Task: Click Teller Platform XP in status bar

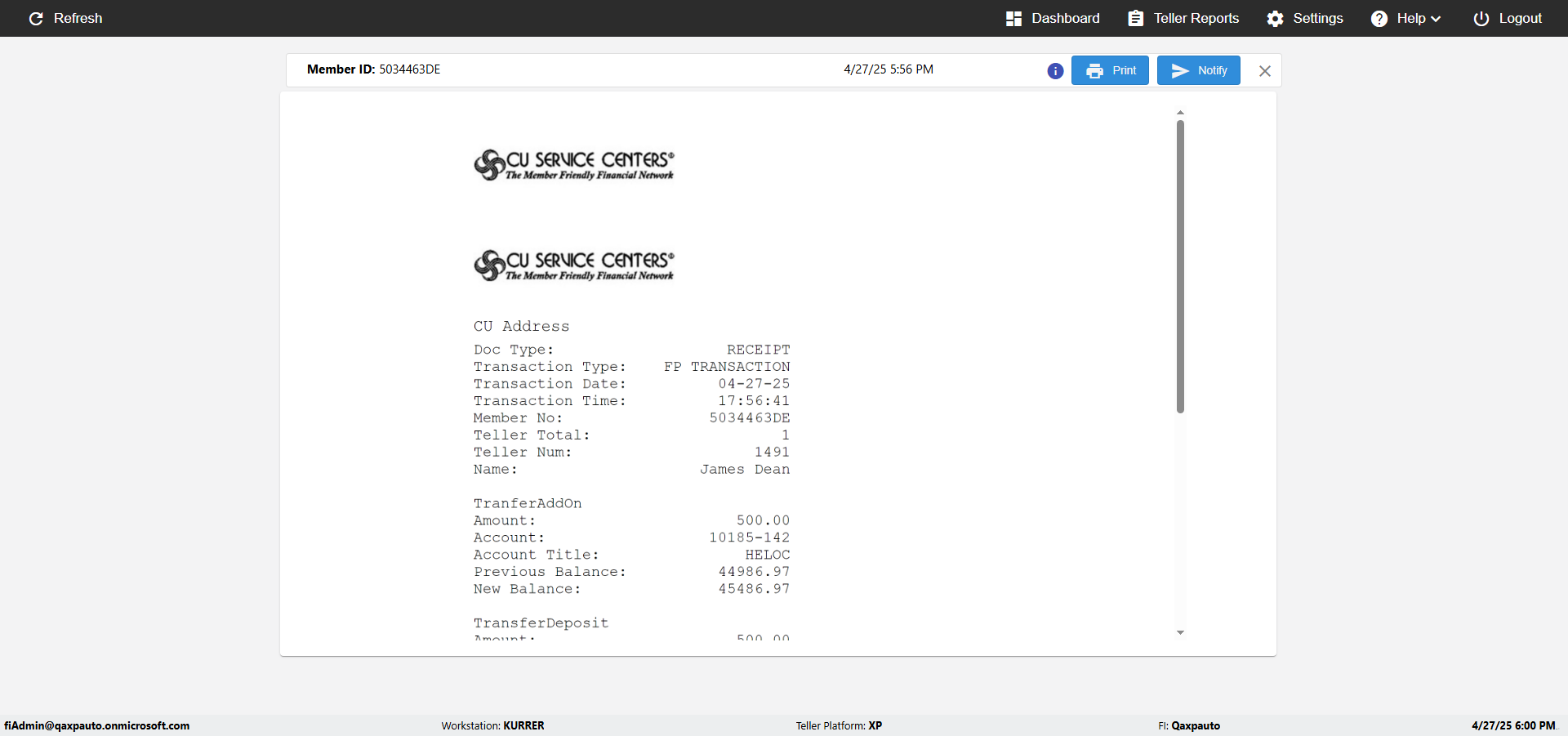Action: pos(839,725)
